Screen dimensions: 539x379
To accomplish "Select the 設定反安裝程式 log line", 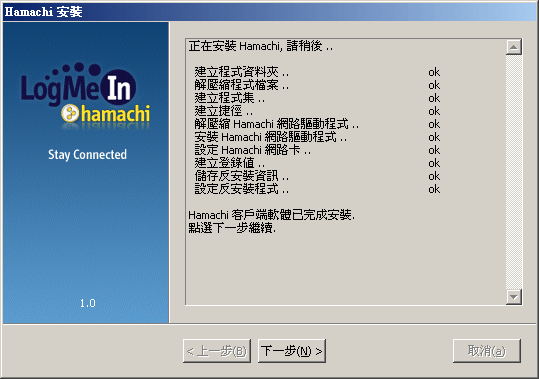I will click(242, 189).
